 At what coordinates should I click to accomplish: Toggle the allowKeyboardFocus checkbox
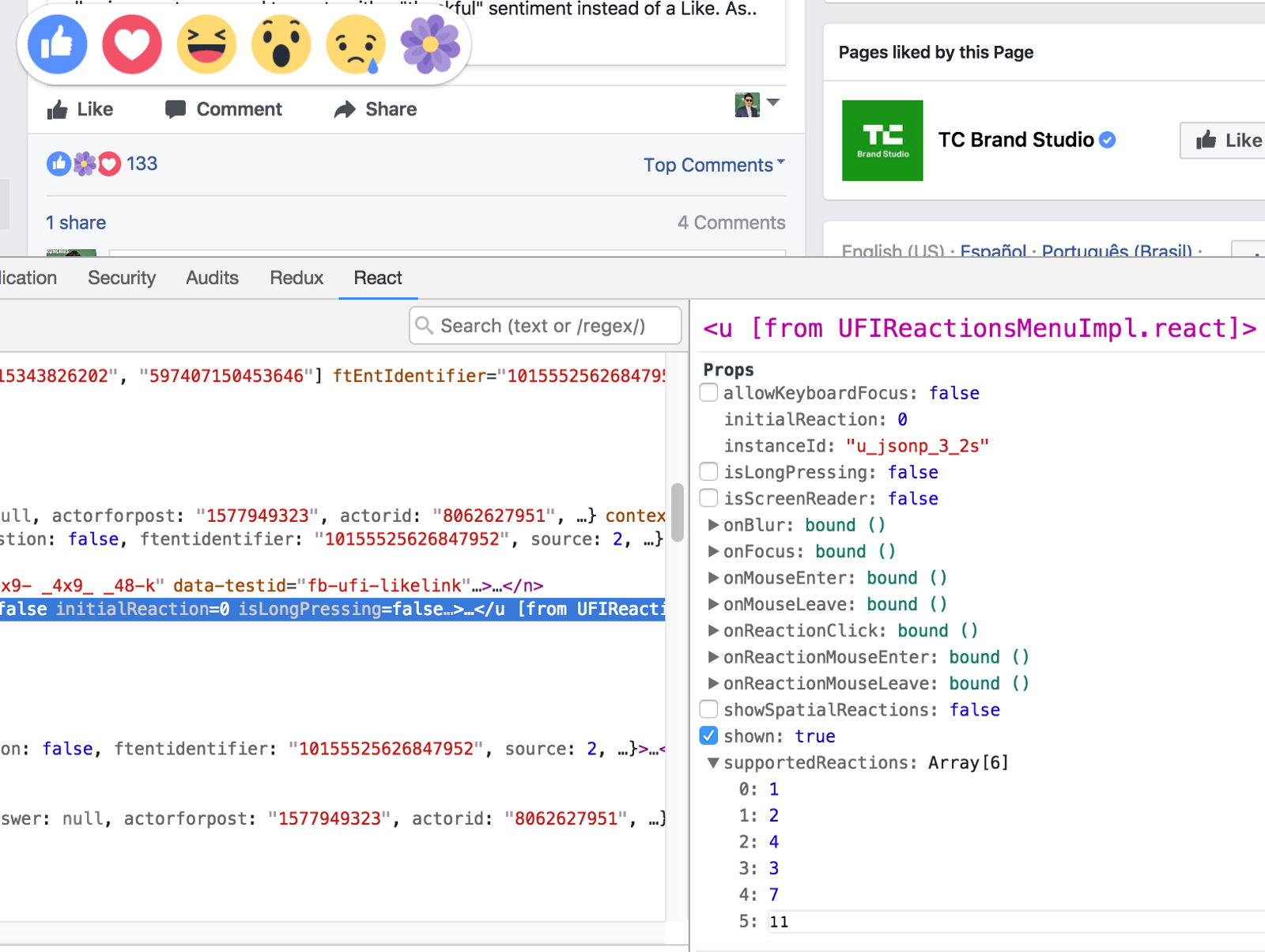tap(709, 393)
